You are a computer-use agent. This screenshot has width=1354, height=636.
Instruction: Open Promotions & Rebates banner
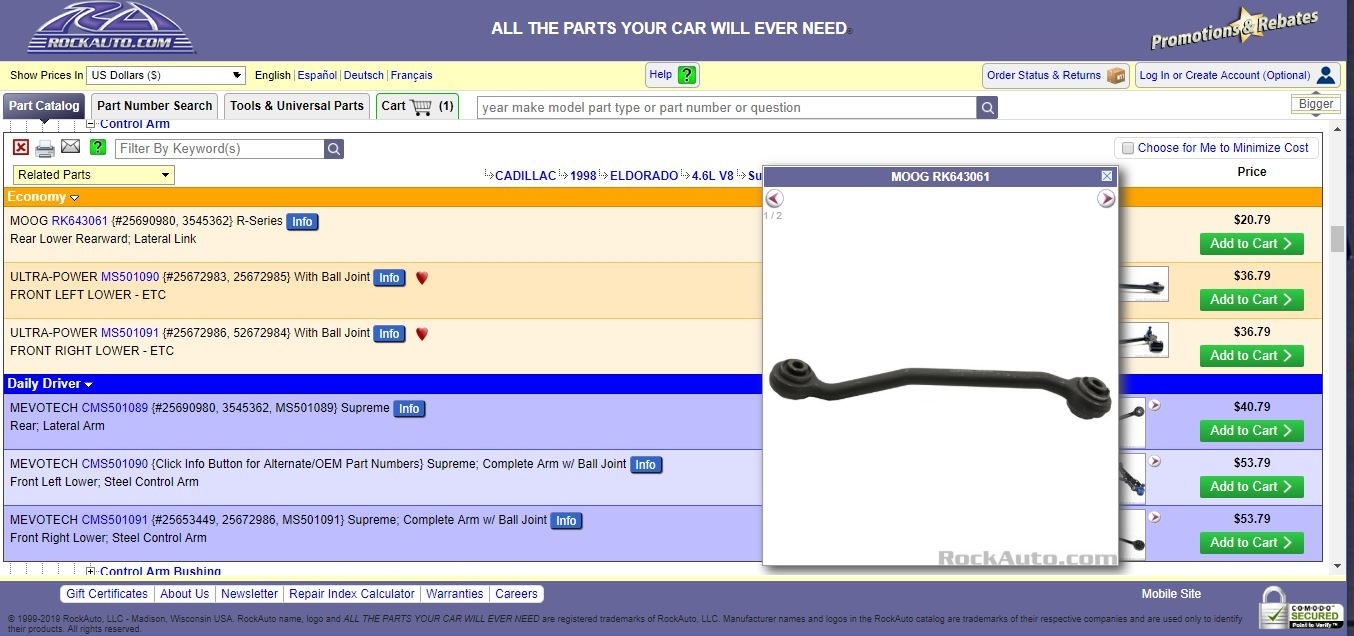click(1234, 28)
